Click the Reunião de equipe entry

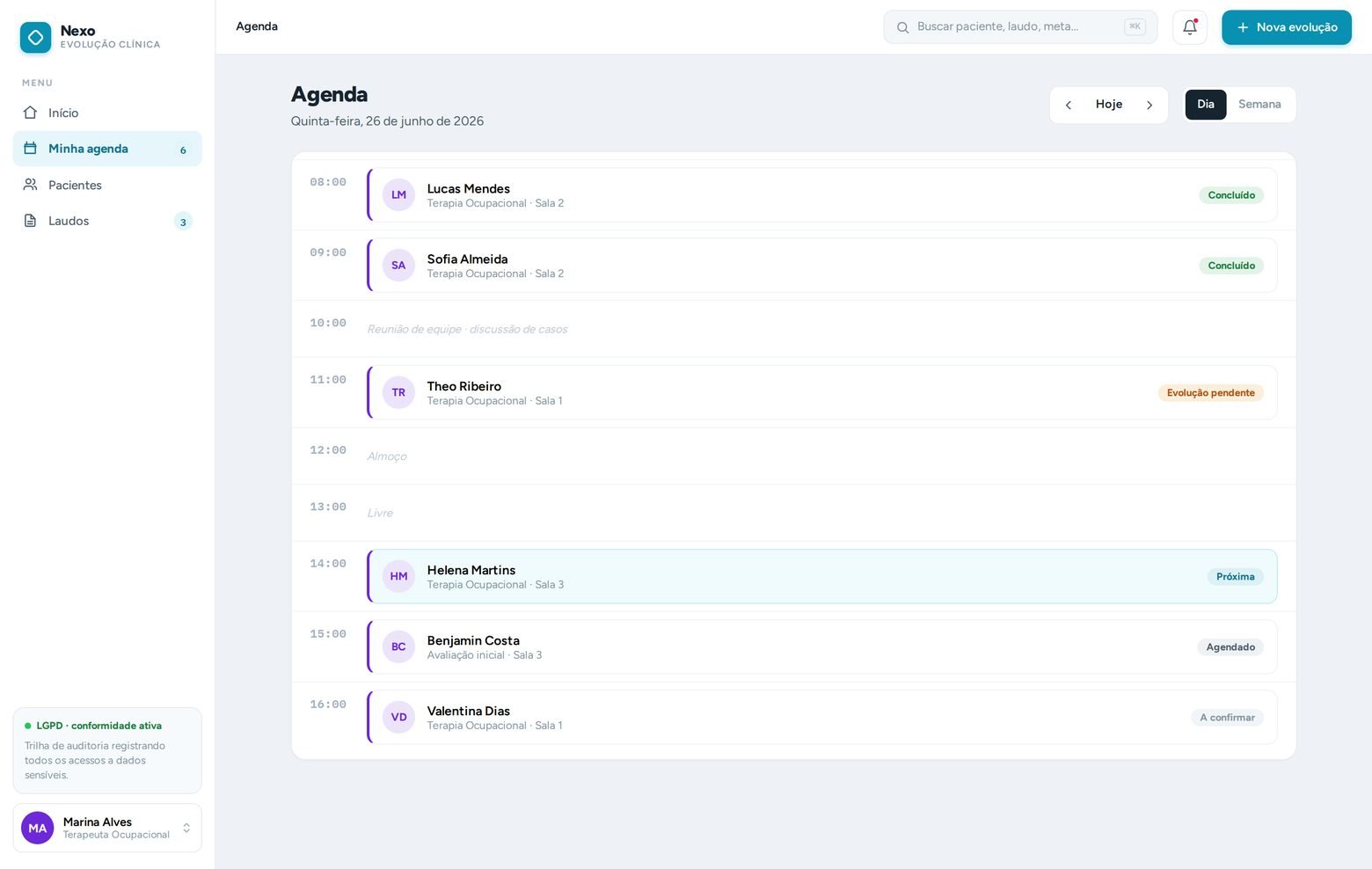467,329
